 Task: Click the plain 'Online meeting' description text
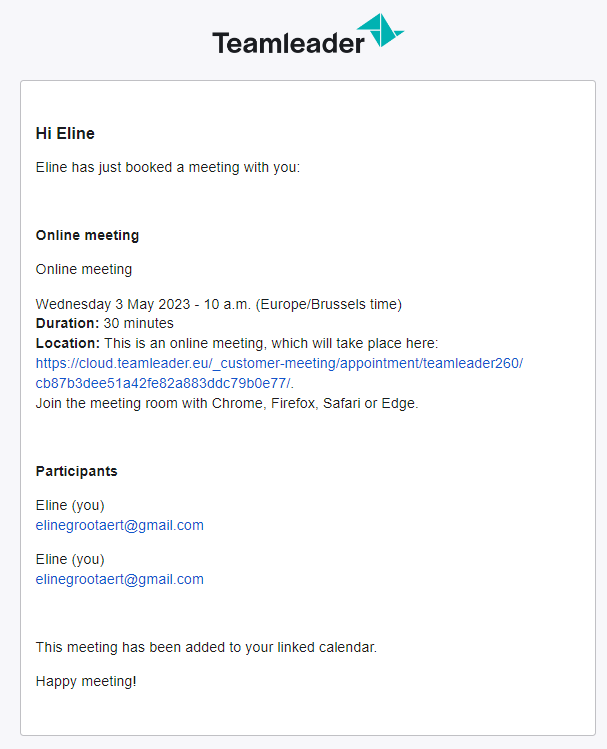tap(84, 269)
